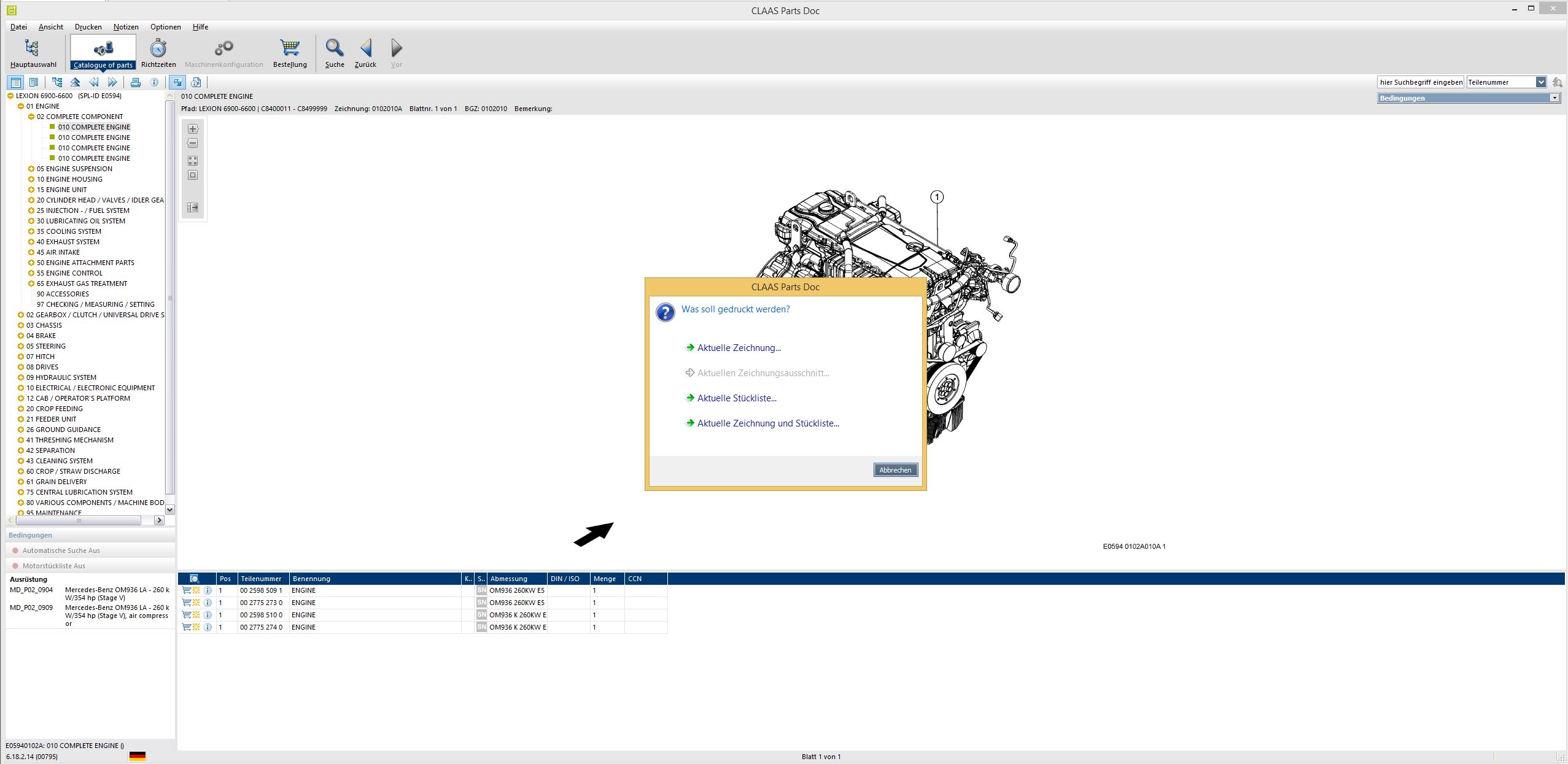Click the printer icon in secondary toolbar

136,82
